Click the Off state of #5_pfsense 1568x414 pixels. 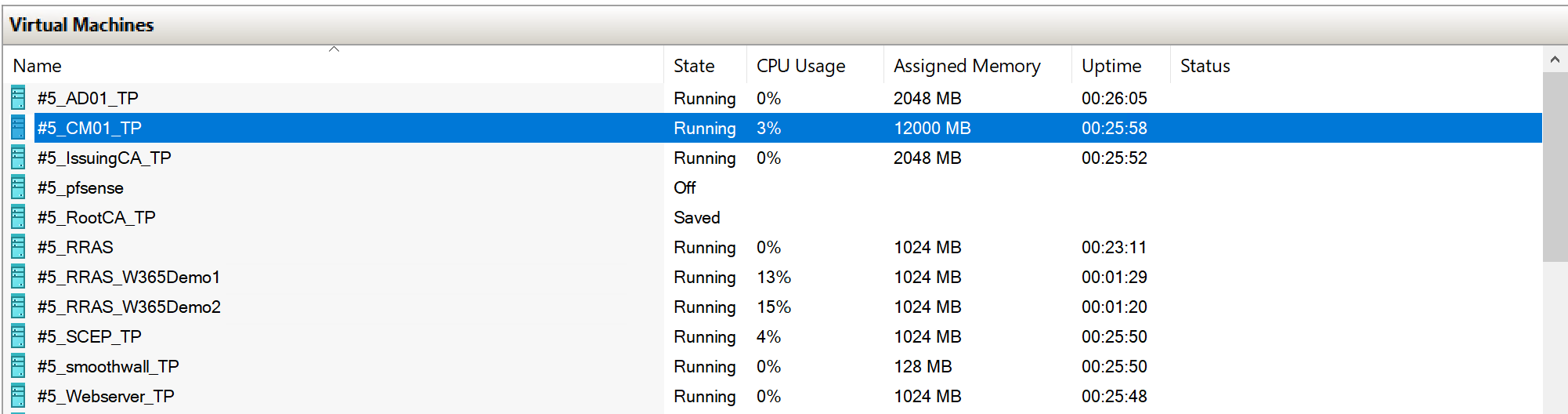685,187
